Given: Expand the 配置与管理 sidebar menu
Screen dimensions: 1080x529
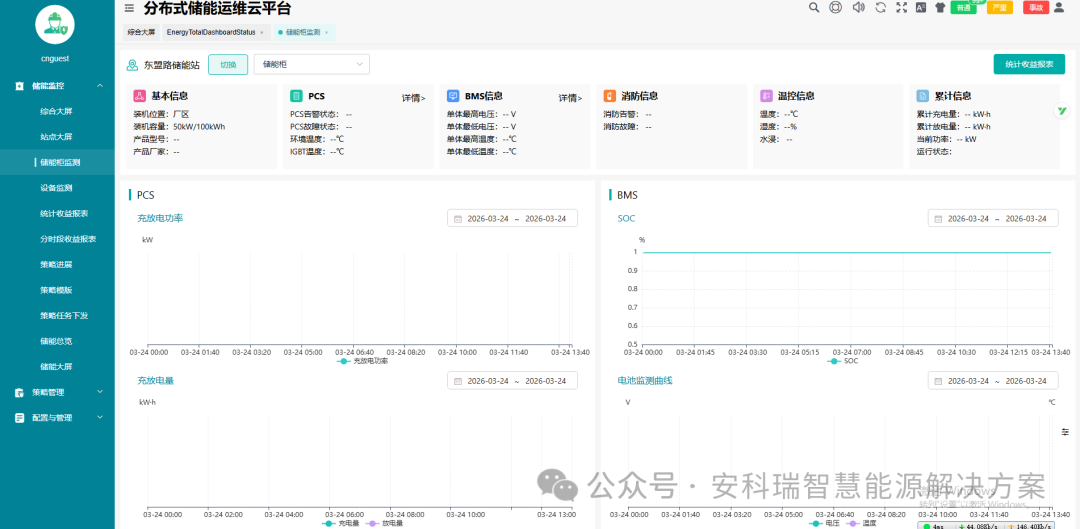Looking at the screenshot, I should pyautogui.click(x=57, y=418).
